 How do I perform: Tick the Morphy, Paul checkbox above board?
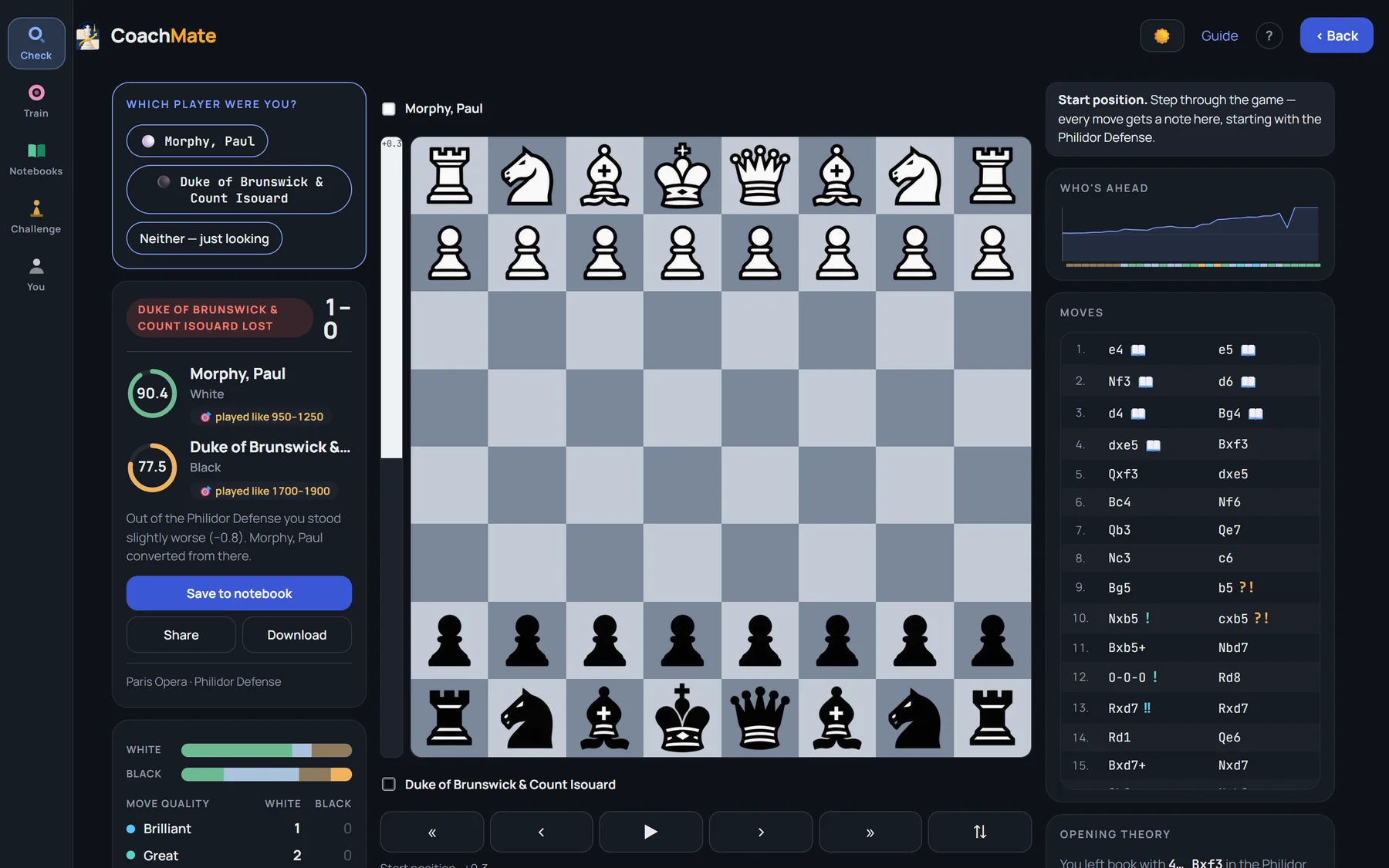389,109
